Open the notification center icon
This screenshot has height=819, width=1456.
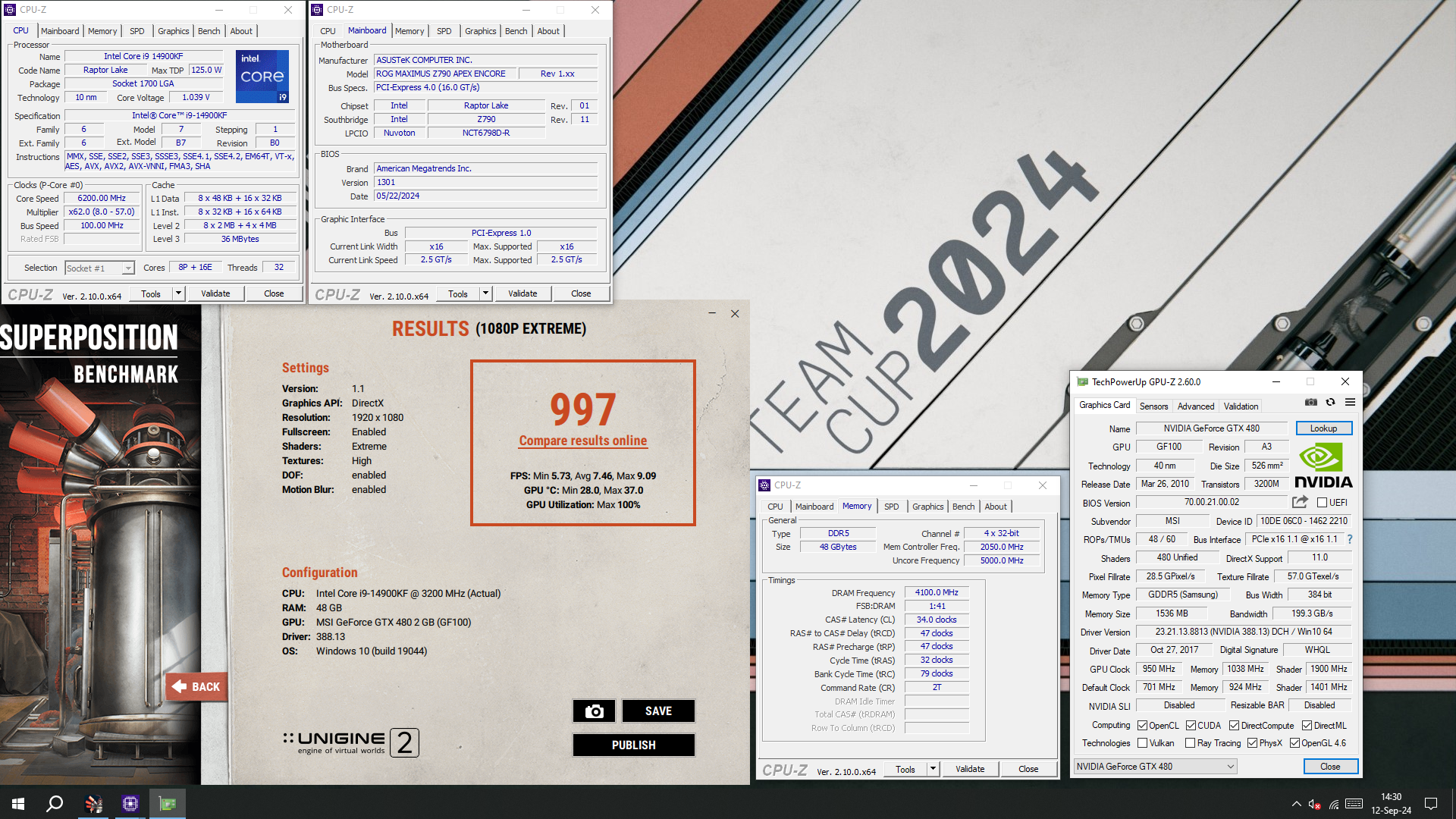[1431, 804]
